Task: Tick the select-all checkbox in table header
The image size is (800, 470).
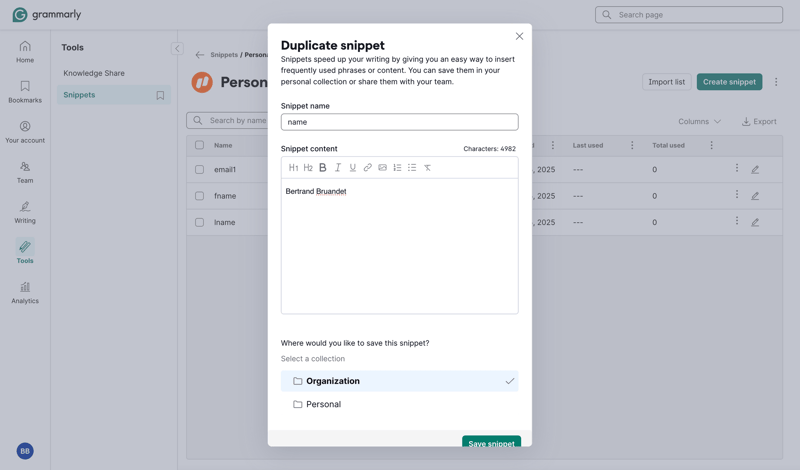Action: click(x=199, y=145)
